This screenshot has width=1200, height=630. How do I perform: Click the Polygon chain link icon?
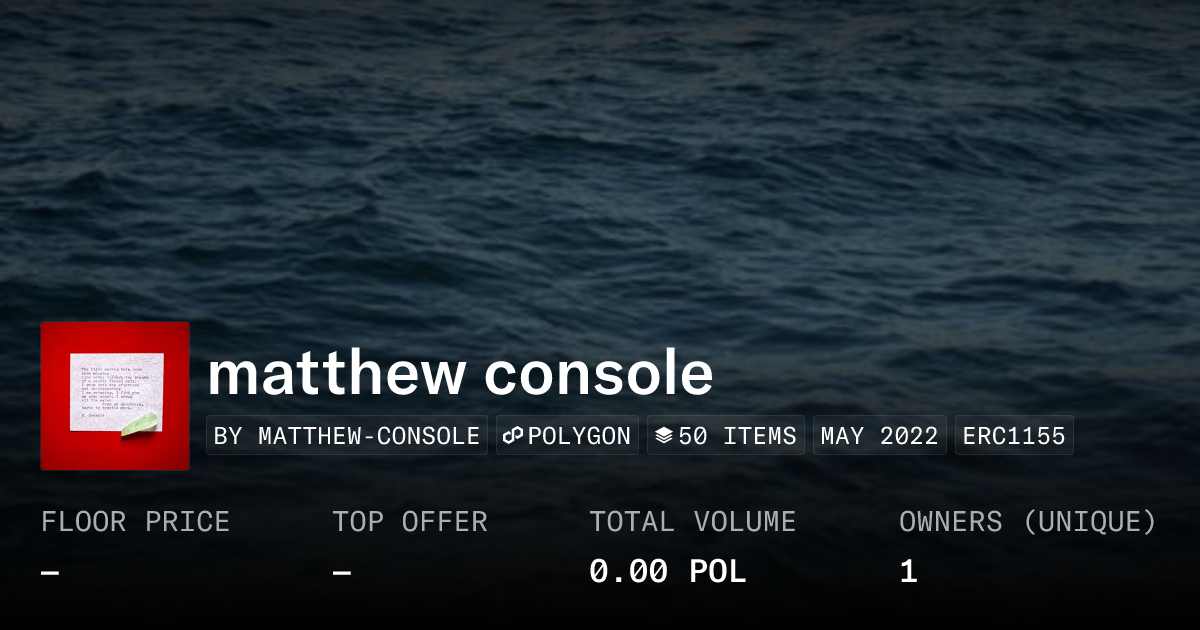(513, 436)
